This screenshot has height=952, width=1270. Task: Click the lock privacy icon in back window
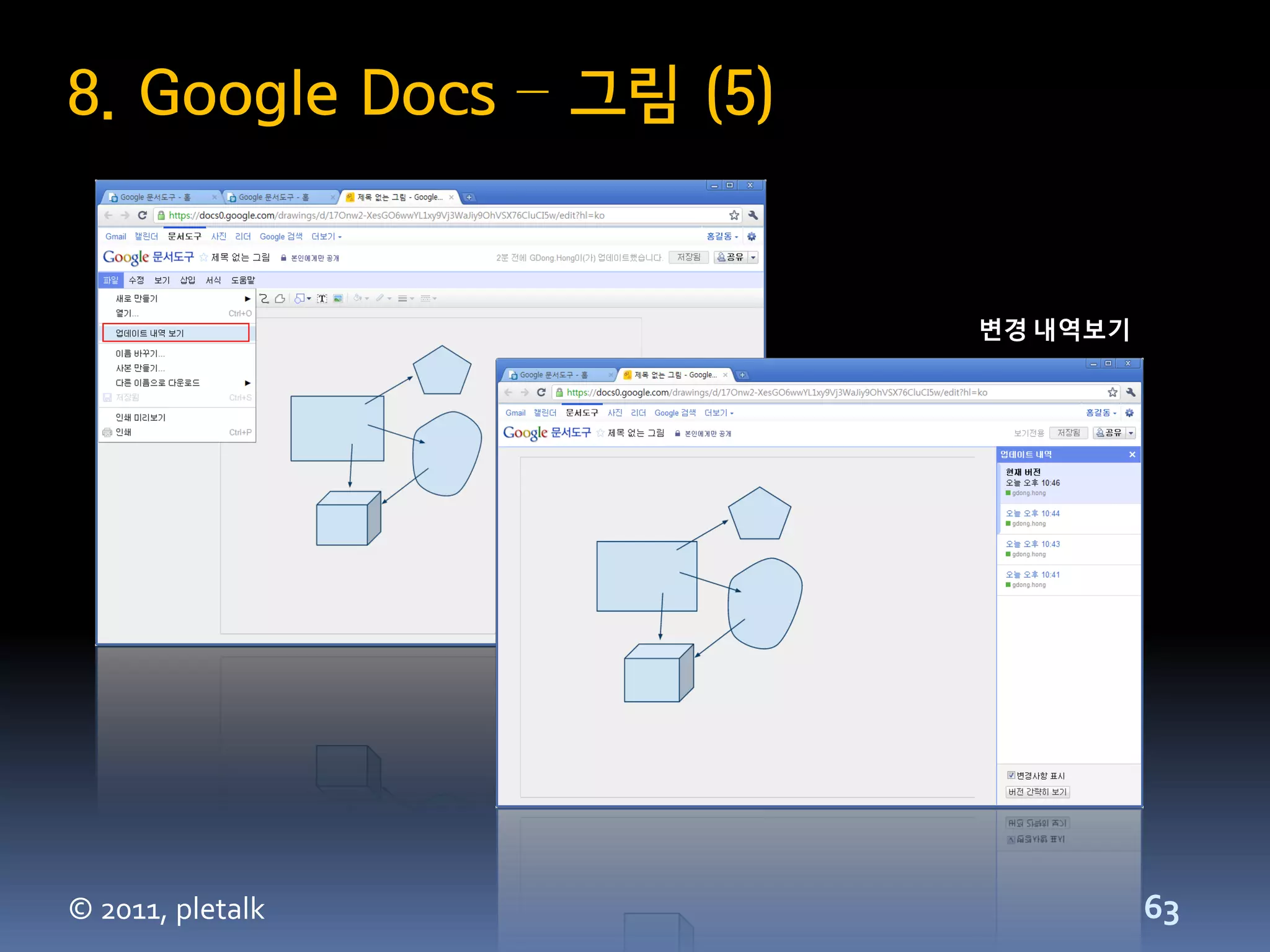283,258
